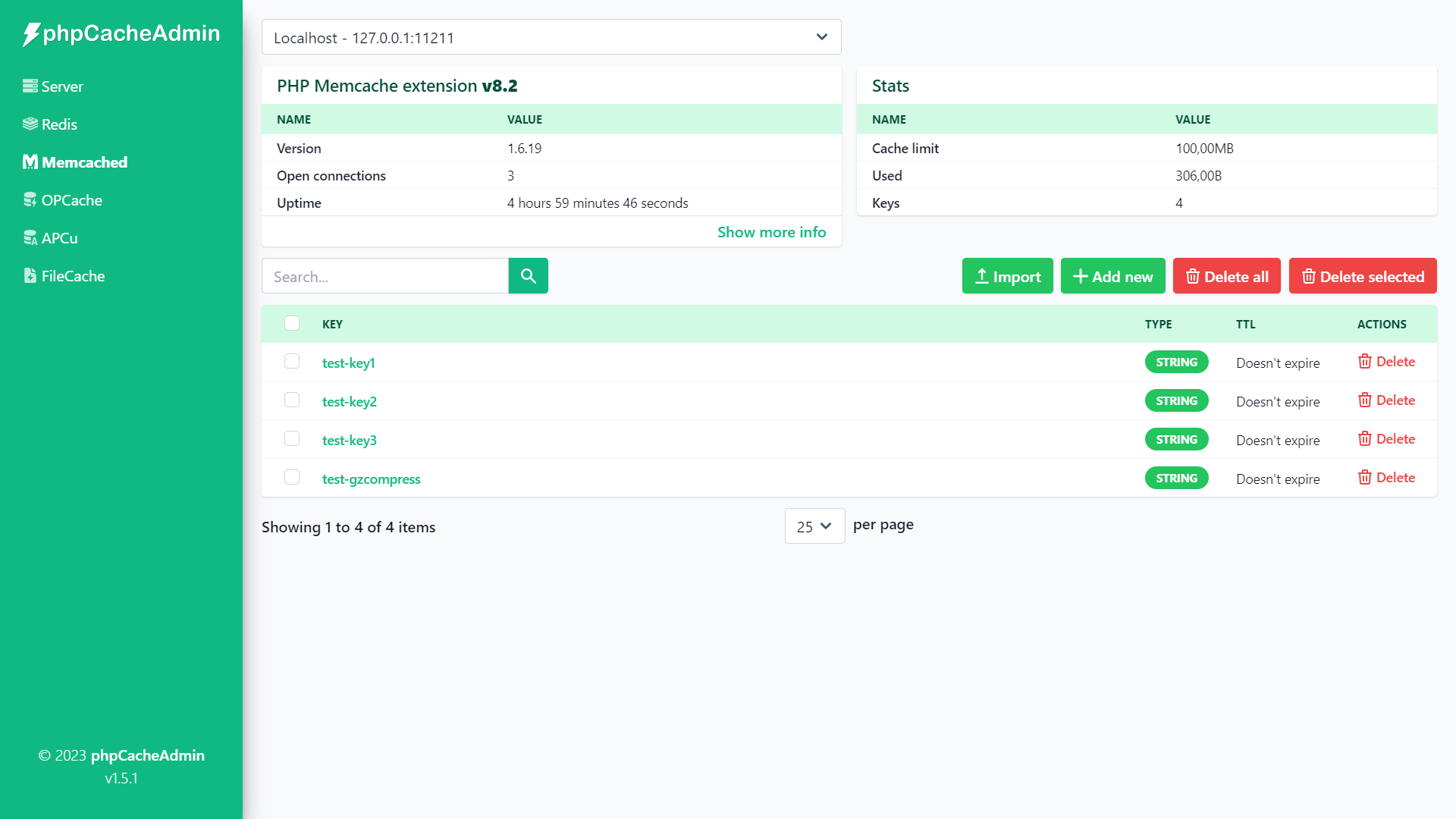Focus the Search input field

pos(384,276)
